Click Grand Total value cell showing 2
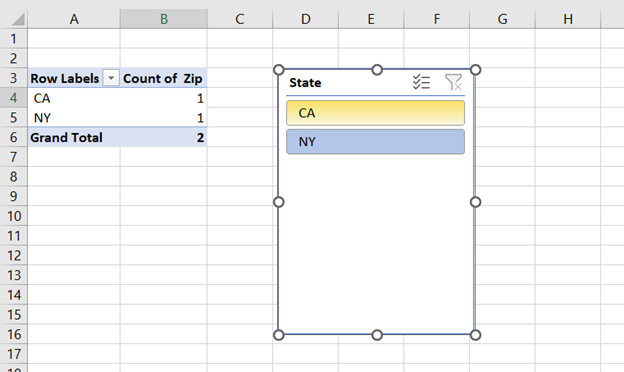 coord(164,138)
